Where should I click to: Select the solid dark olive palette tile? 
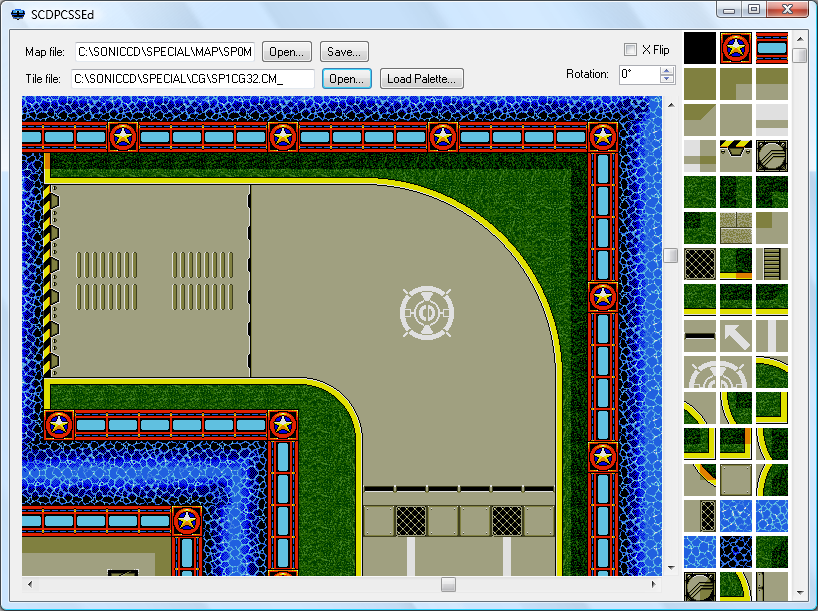700,84
